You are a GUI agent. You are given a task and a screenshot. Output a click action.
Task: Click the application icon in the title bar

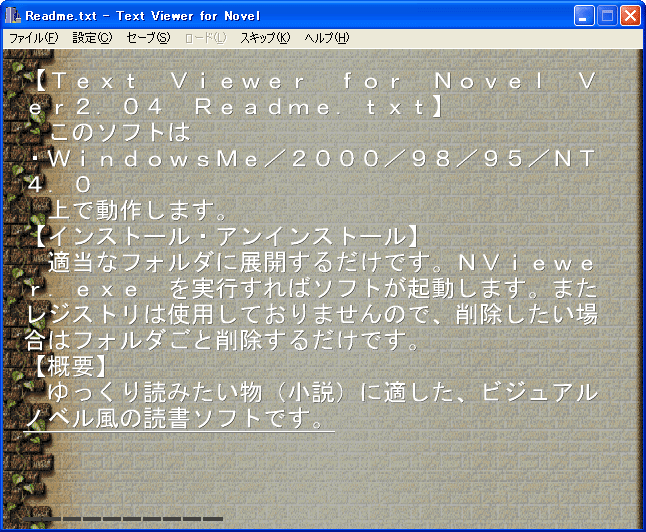click(x=13, y=16)
